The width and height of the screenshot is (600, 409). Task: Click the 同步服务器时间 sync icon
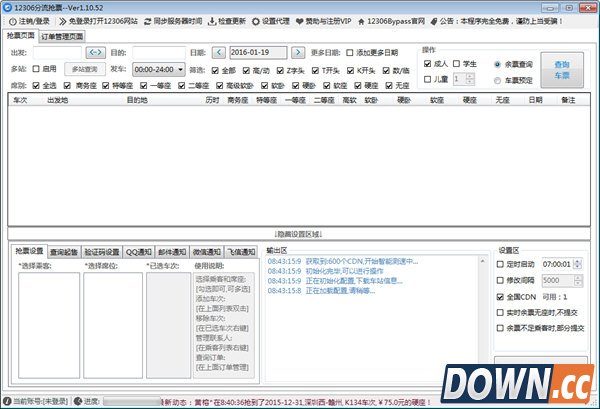tap(148, 21)
